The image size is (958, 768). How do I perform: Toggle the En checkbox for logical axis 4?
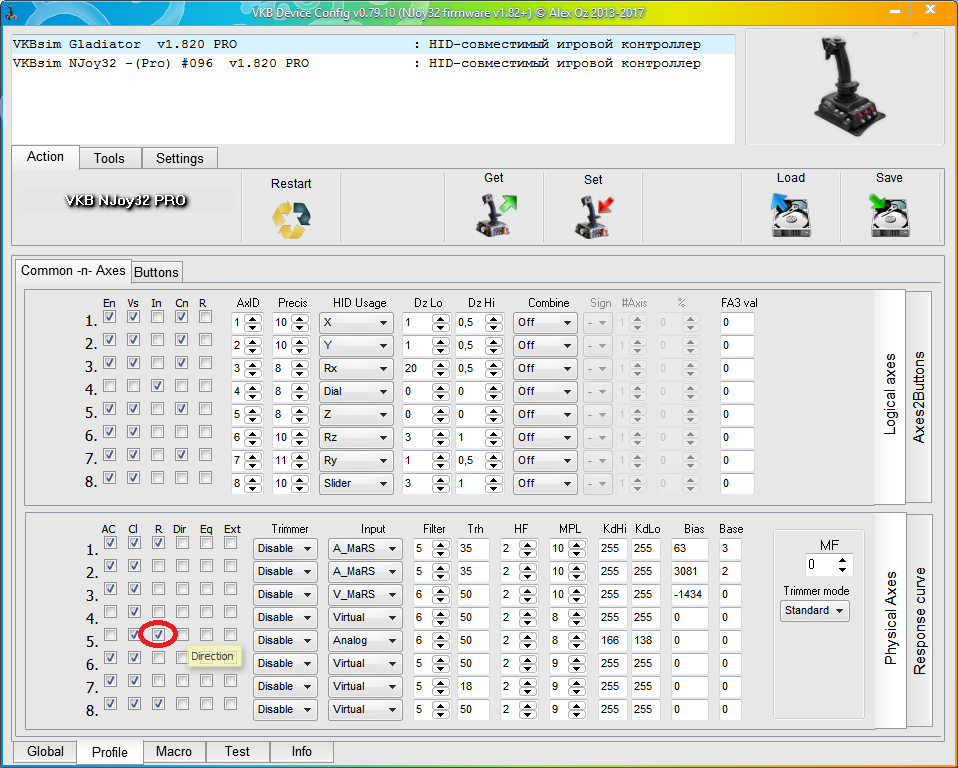[x=109, y=386]
